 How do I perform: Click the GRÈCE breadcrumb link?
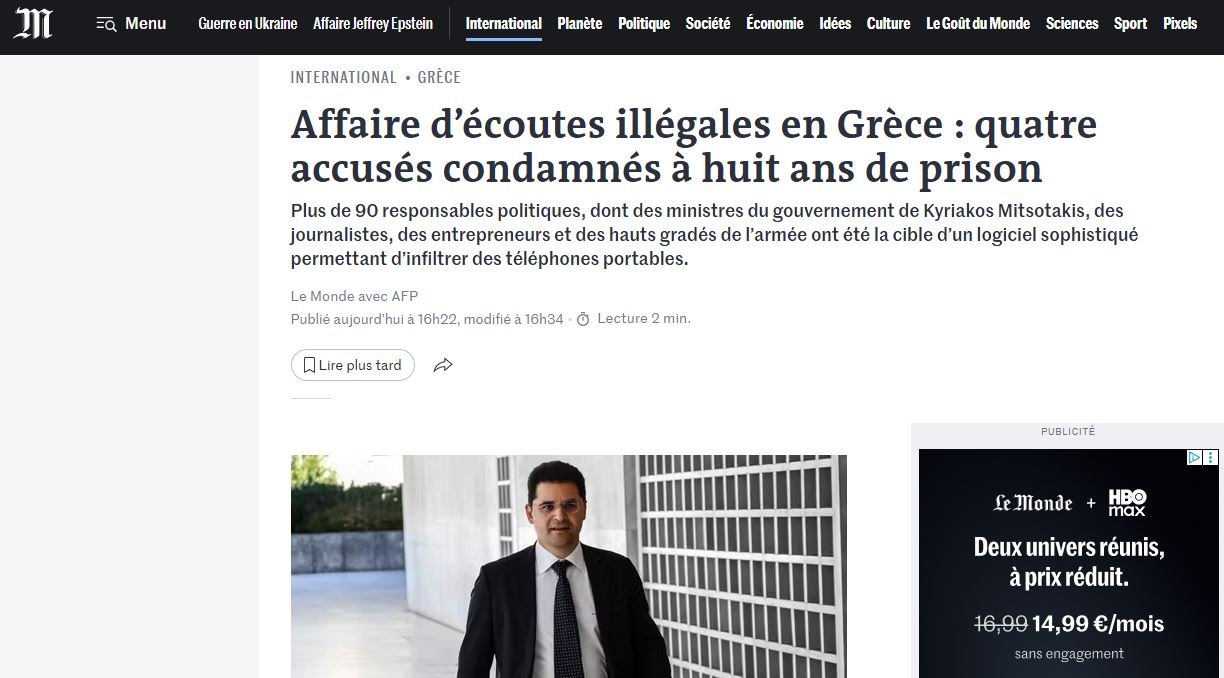439,77
